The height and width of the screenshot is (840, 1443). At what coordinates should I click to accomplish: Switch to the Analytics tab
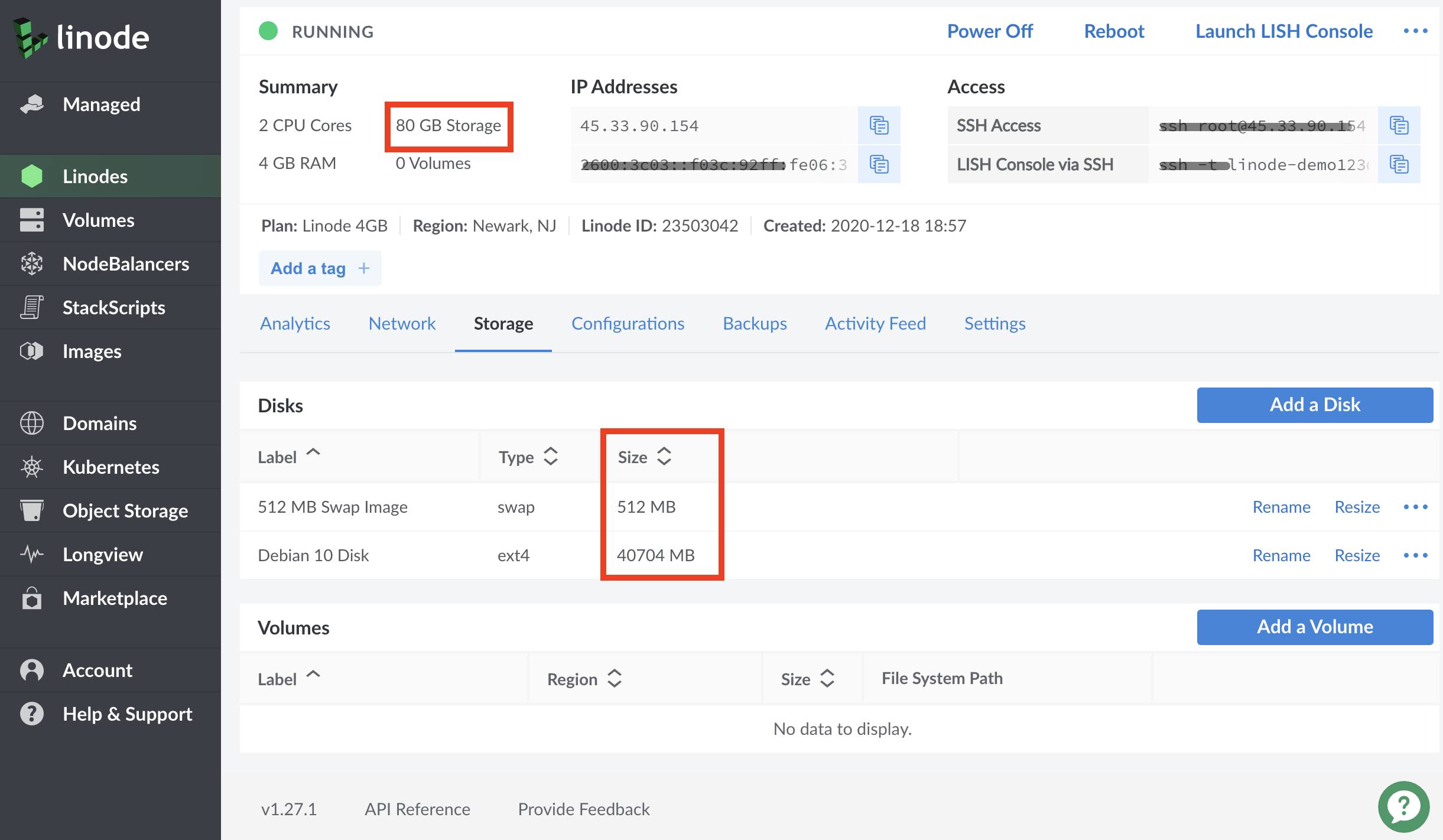click(295, 322)
